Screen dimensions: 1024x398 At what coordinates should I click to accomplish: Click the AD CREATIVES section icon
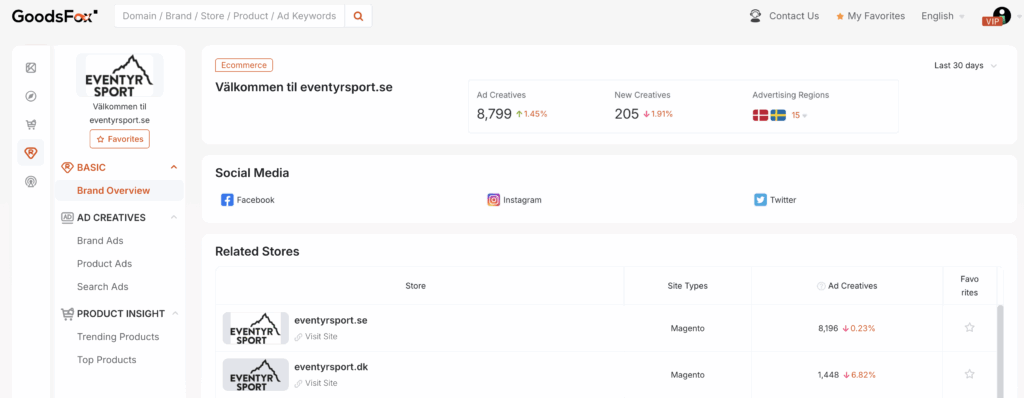[x=67, y=217]
